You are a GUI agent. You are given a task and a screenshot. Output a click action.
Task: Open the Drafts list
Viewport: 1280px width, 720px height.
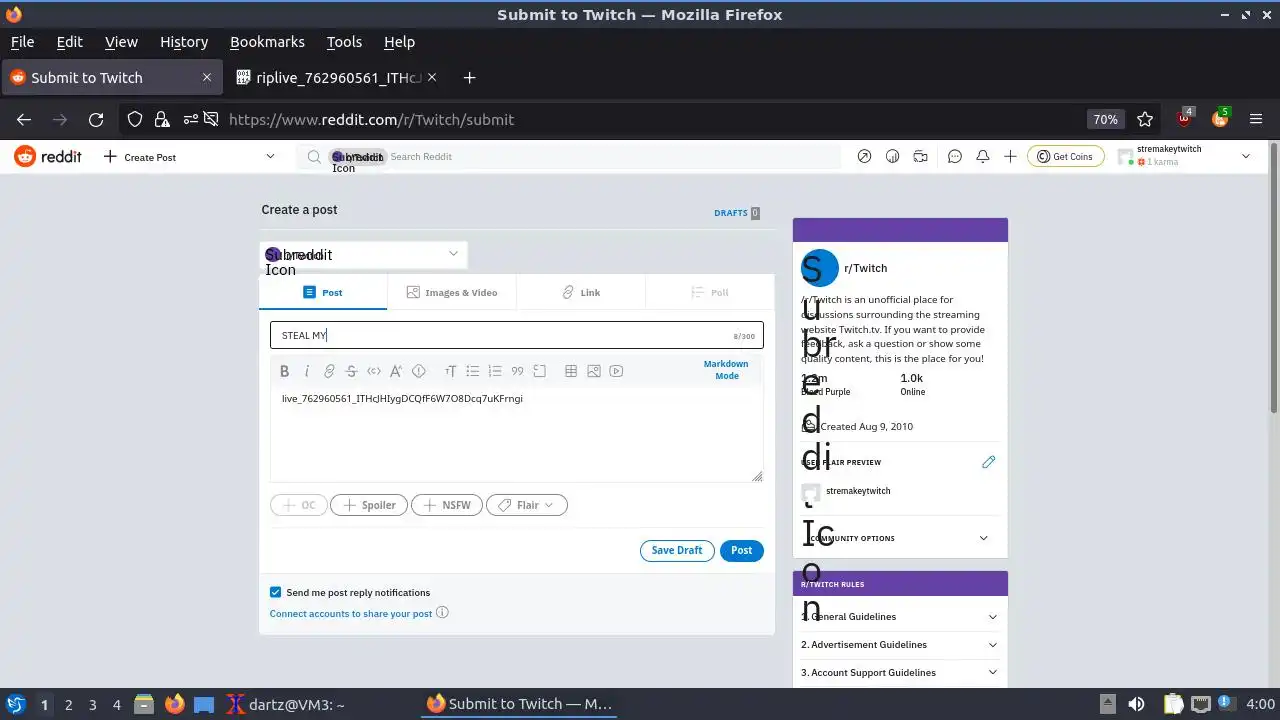(x=737, y=213)
